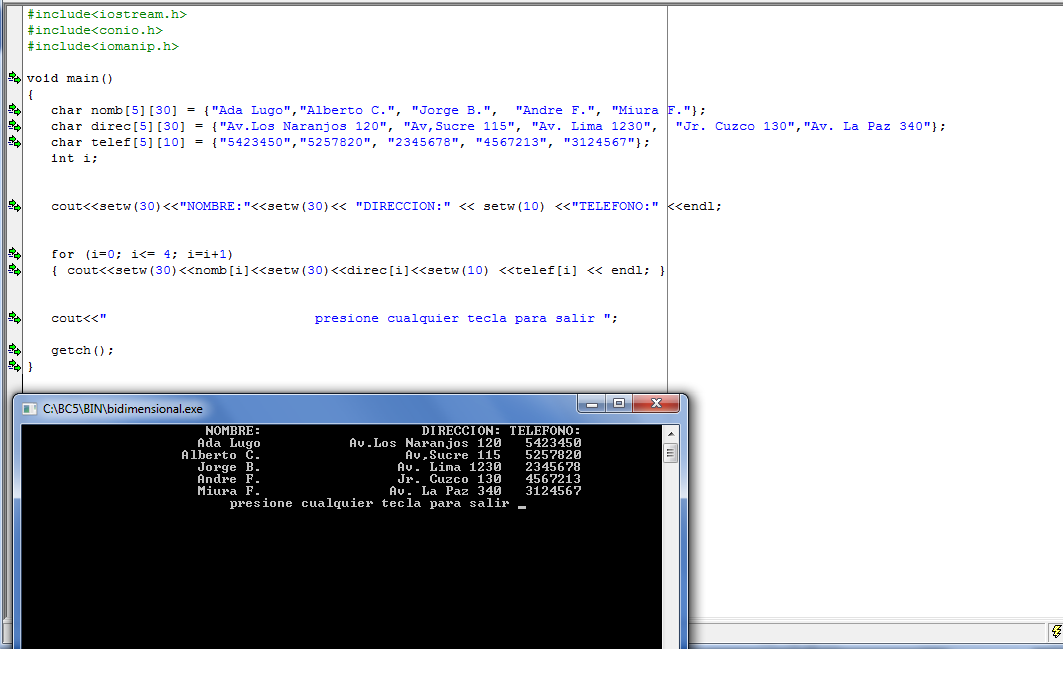Viewport: 1063px width, 678px height.
Task: Click the console scrollbar thumb
Action: click(671, 452)
